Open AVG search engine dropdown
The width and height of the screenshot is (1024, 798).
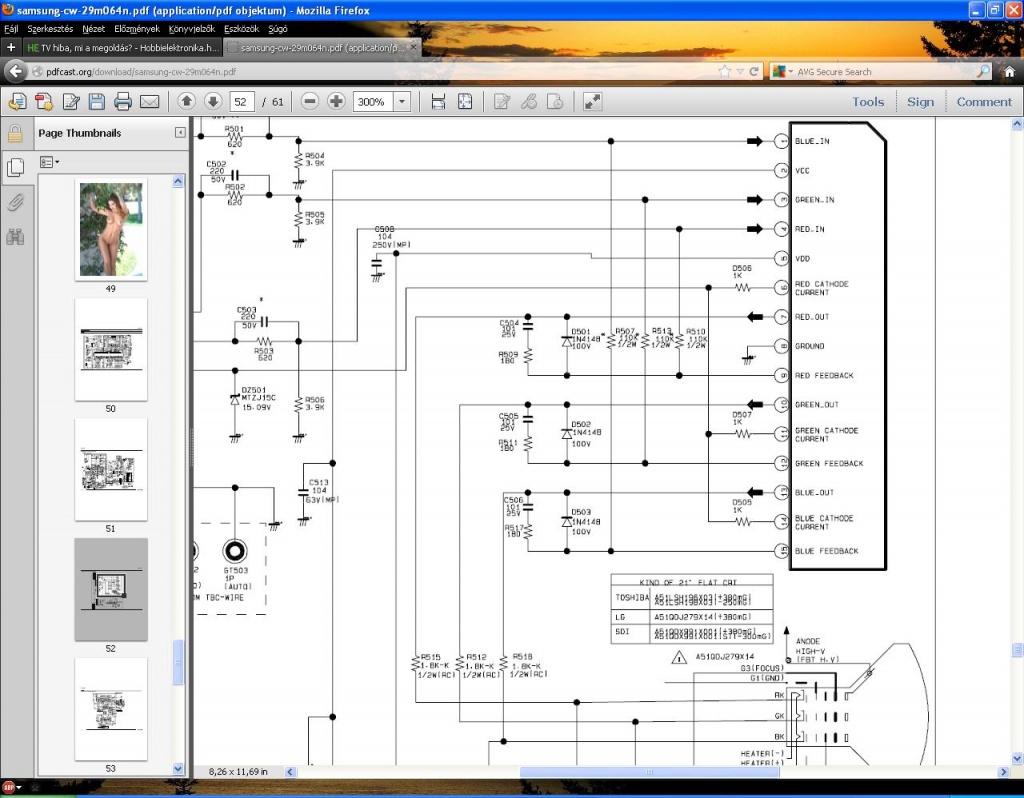coord(782,72)
